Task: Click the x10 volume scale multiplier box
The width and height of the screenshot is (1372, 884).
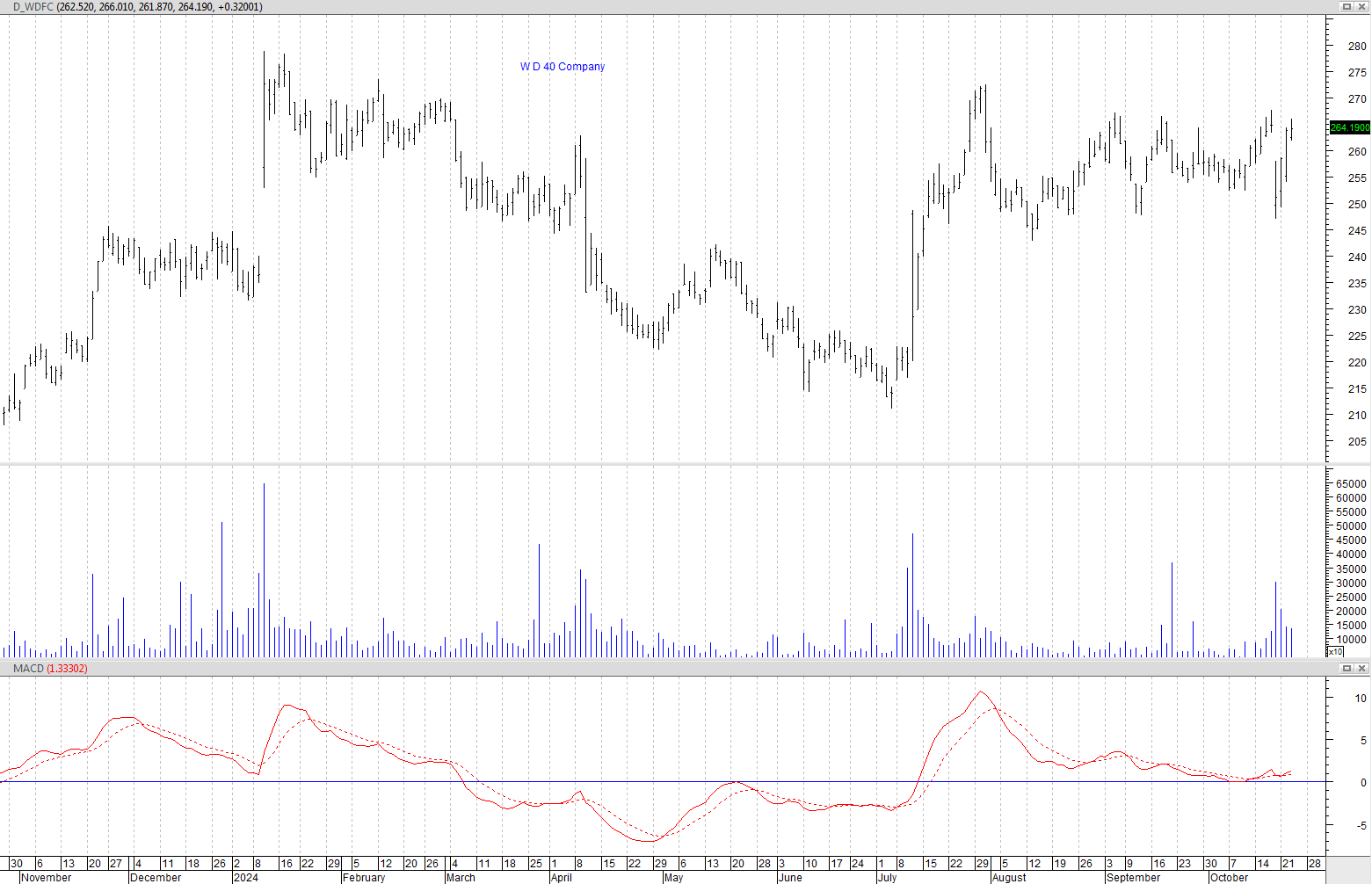Action: pyautogui.click(x=1335, y=651)
